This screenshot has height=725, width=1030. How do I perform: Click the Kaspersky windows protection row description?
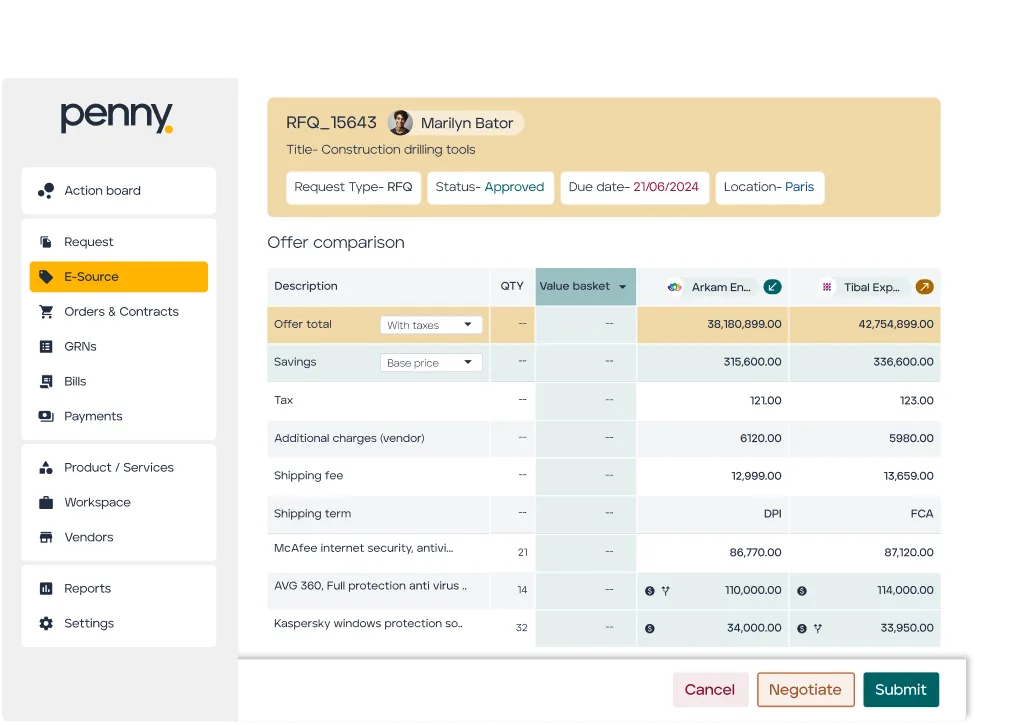coord(368,623)
